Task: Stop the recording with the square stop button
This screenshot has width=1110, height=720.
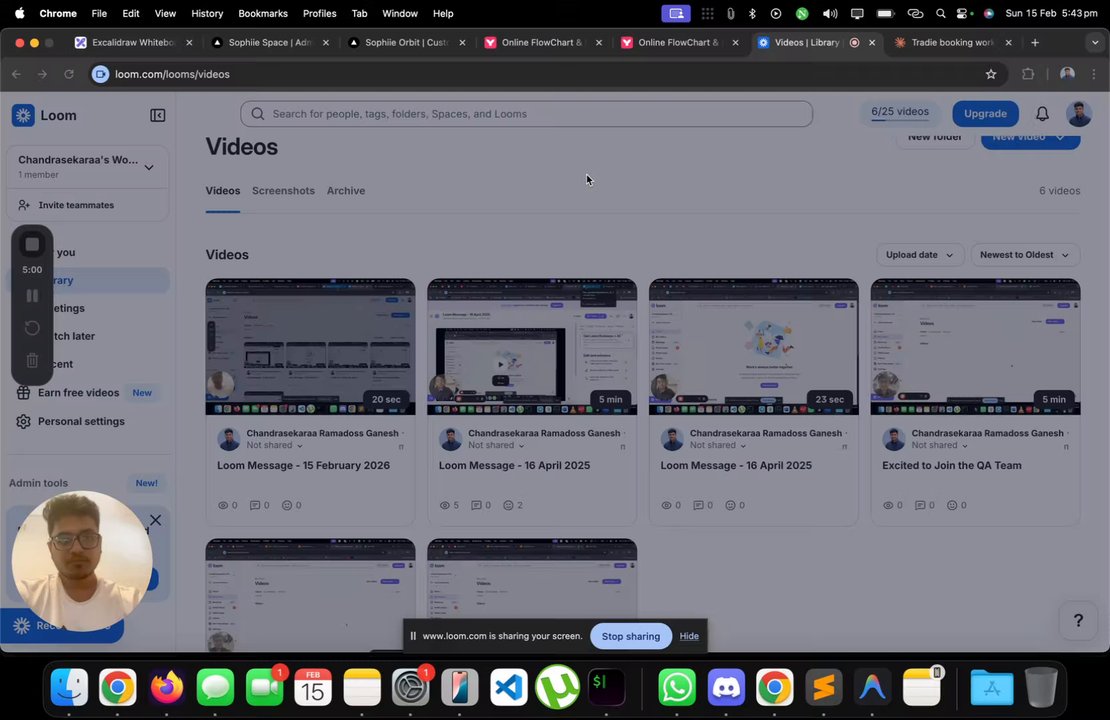Action: click(x=32, y=245)
